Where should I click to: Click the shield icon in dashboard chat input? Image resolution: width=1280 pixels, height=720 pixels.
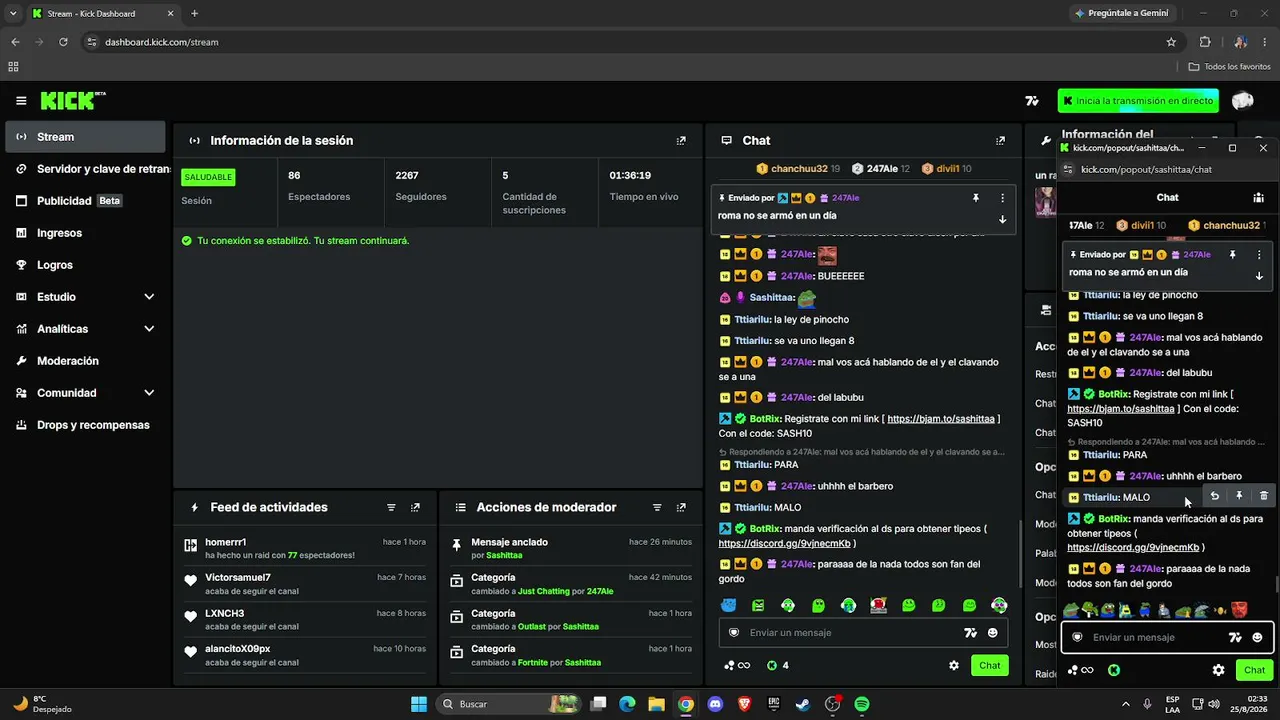734,633
